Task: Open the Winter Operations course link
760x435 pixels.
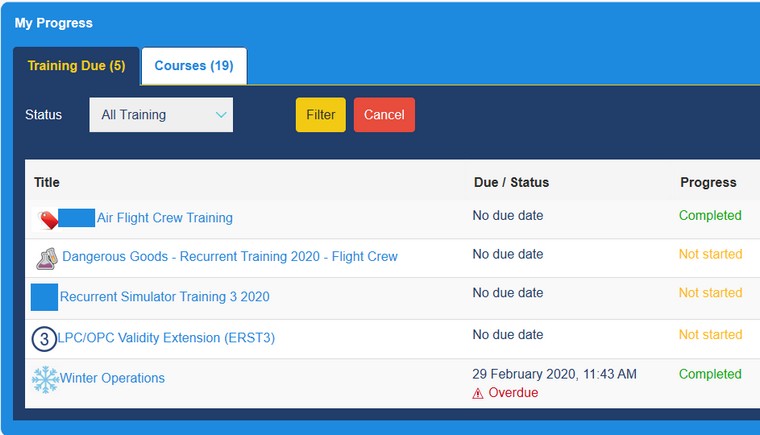Action: pos(112,378)
